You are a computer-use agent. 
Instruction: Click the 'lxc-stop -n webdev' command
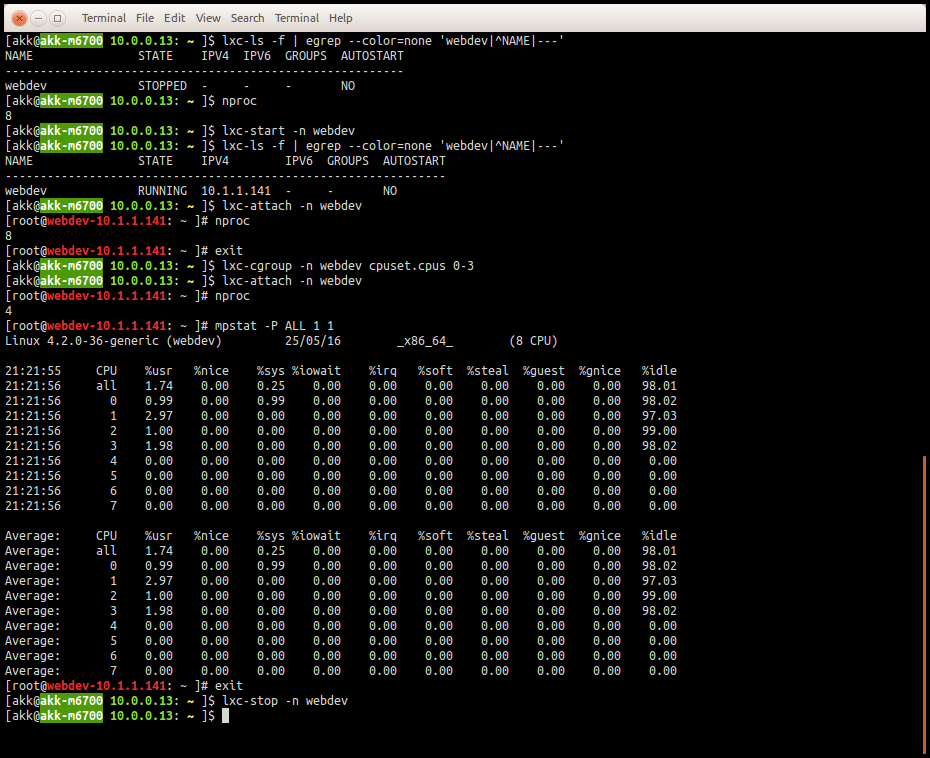285,700
